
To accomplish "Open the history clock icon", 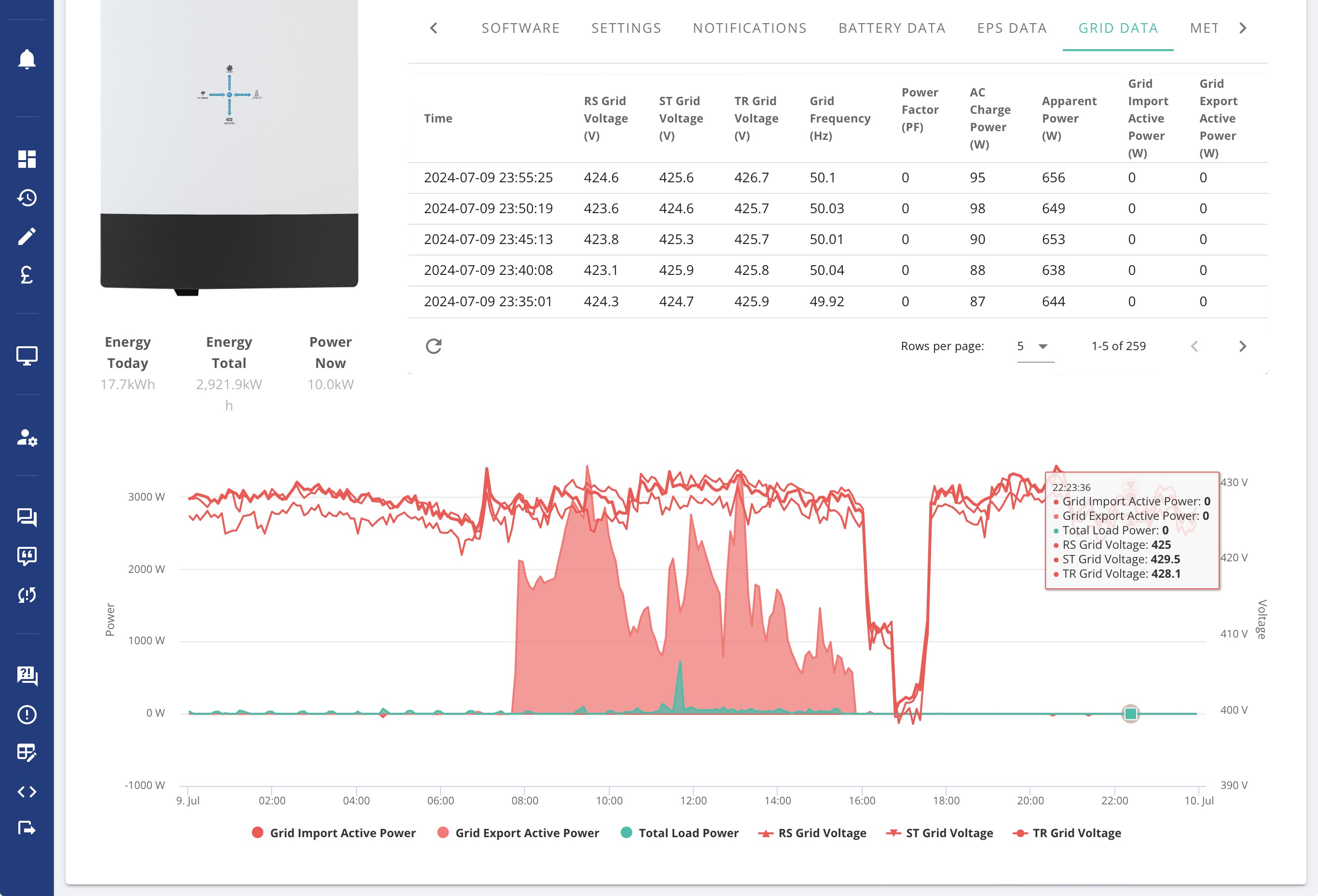I will (27, 198).
